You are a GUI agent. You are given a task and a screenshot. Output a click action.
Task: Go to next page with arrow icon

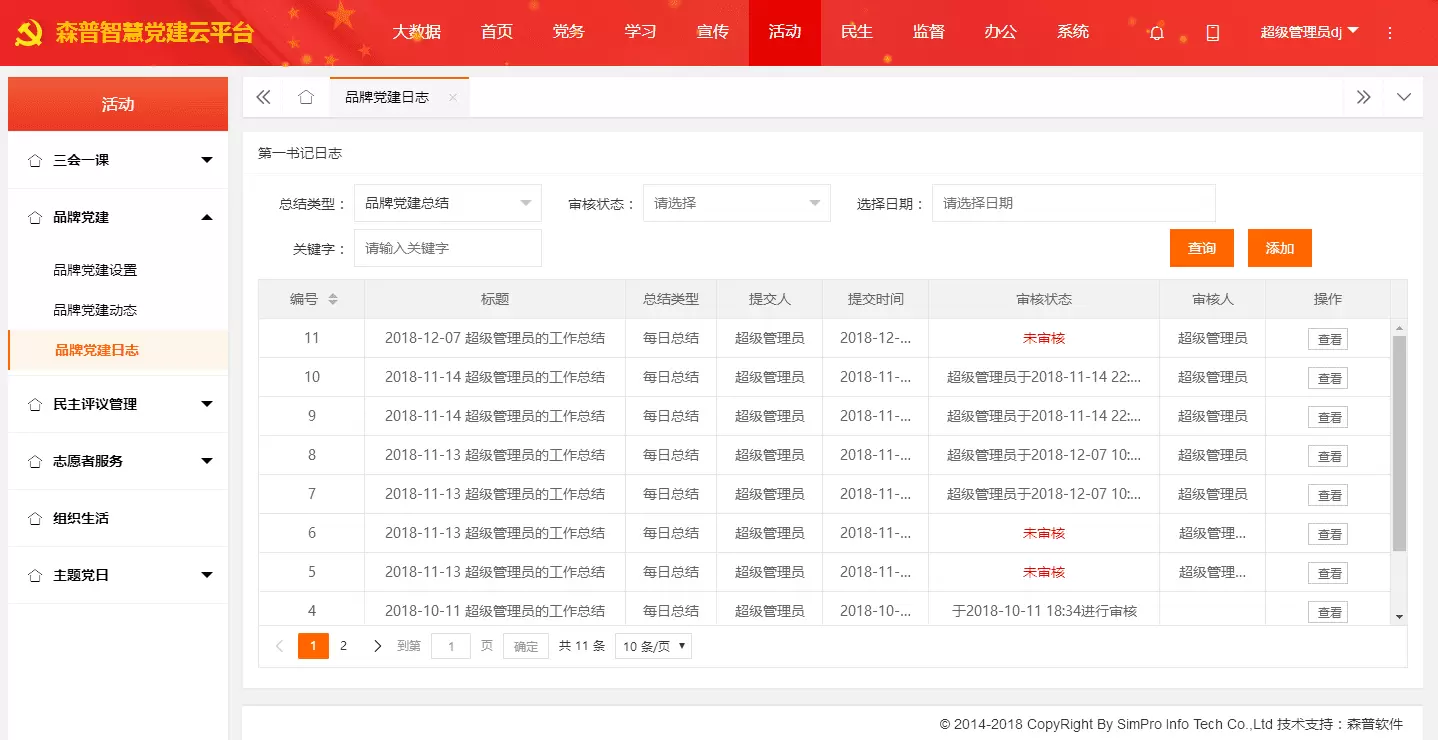click(x=377, y=646)
